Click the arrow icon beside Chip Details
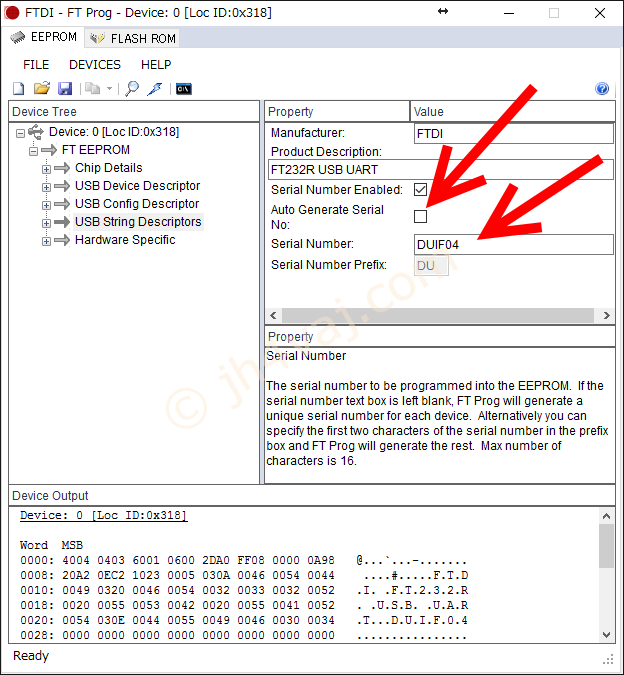The image size is (624, 675). coord(62,168)
